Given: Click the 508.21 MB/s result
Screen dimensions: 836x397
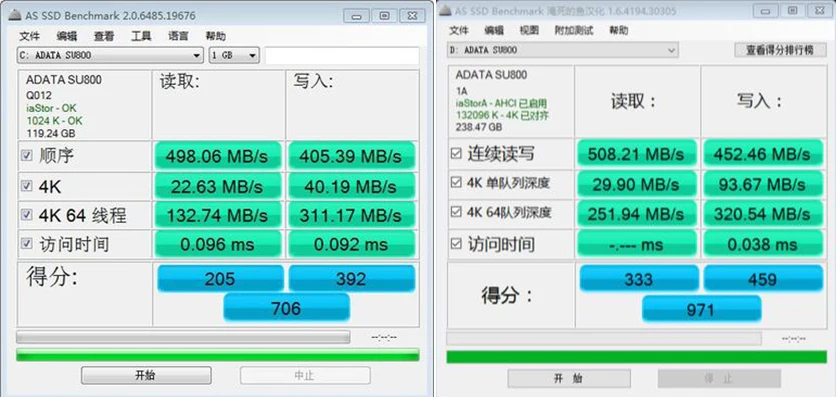Looking at the screenshot, I should pyautogui.click(x=636, y=154).
